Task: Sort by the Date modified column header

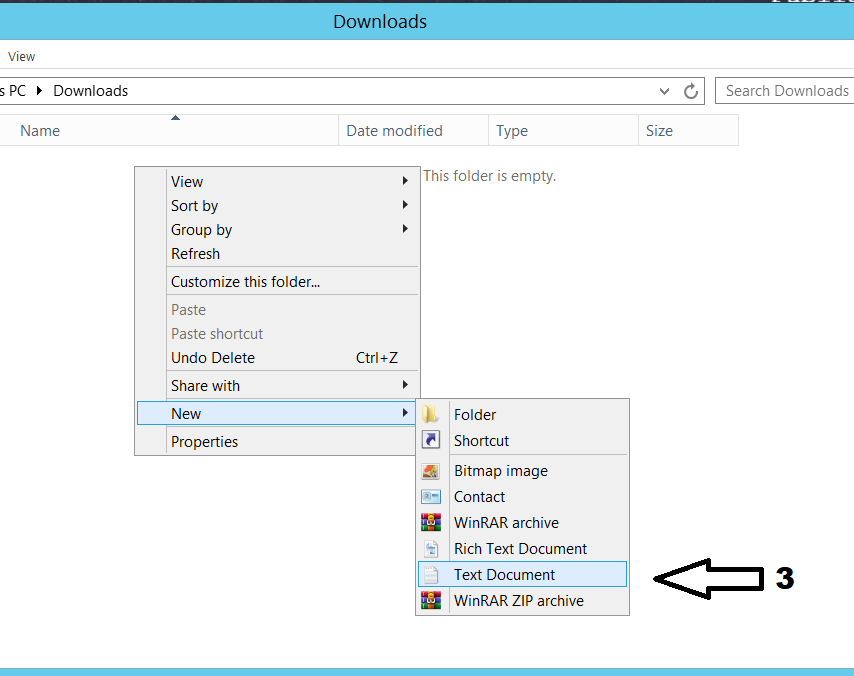Action: [394, 131]
